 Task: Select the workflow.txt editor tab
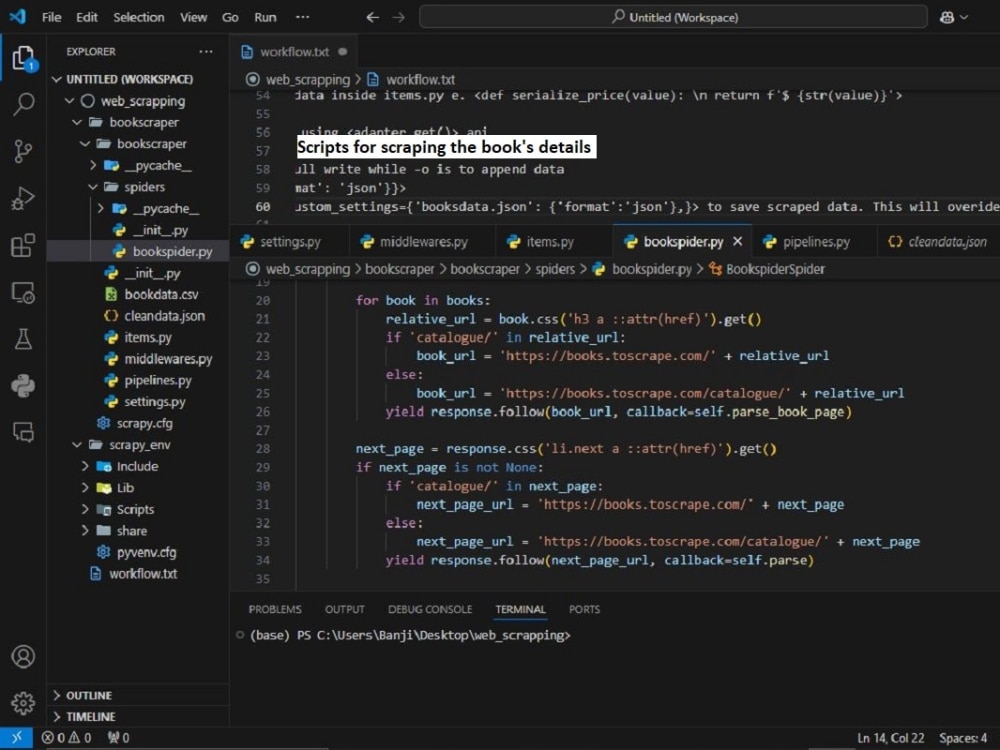pyautogui.click(x=293, y=52)
